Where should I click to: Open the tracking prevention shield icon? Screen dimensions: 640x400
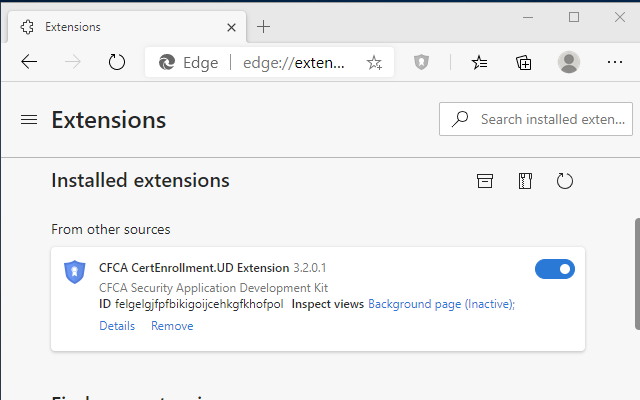[x=422, y=62]
